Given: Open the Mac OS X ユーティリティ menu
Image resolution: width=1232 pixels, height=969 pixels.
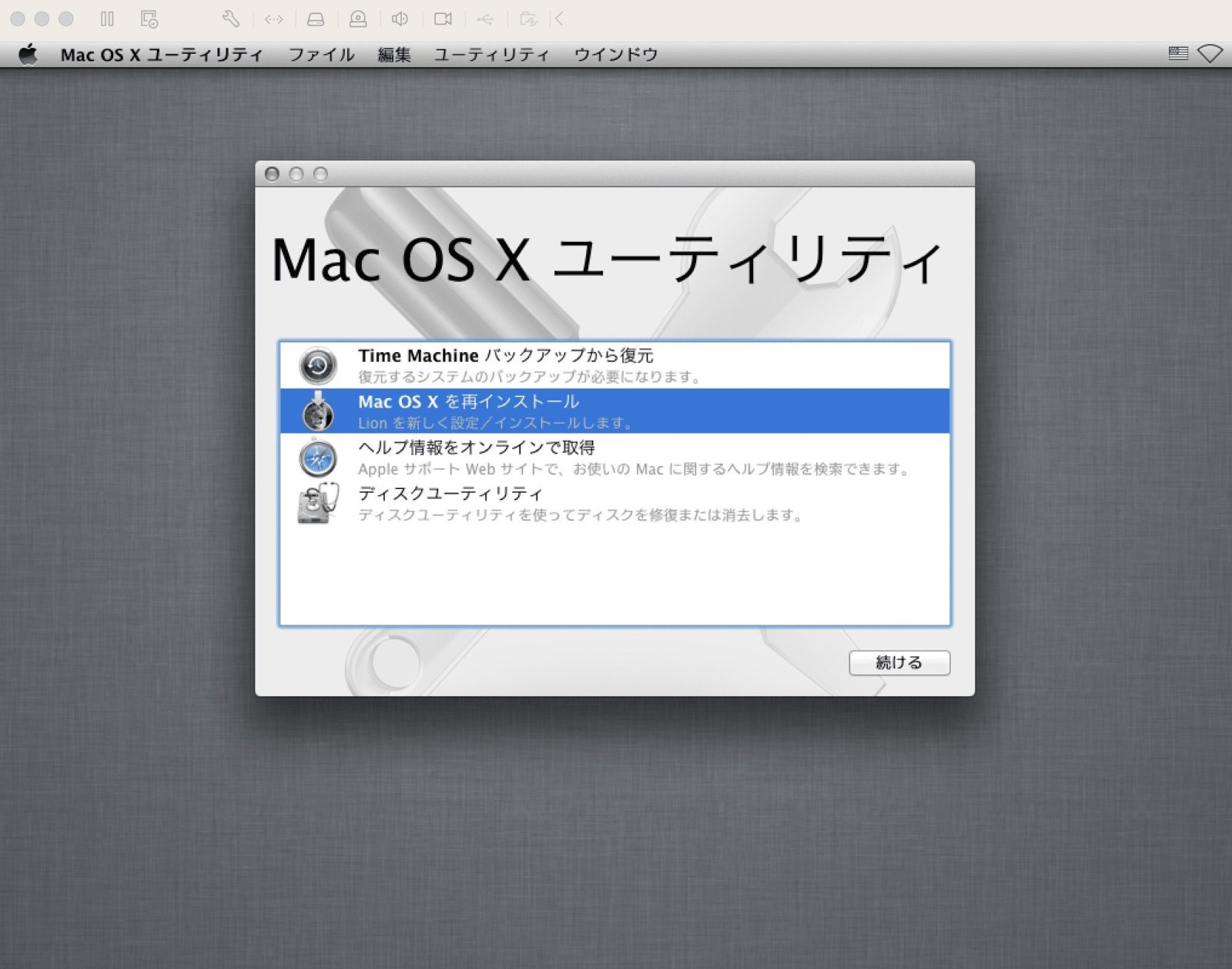Looking at the screenshot, I should 162,55.
